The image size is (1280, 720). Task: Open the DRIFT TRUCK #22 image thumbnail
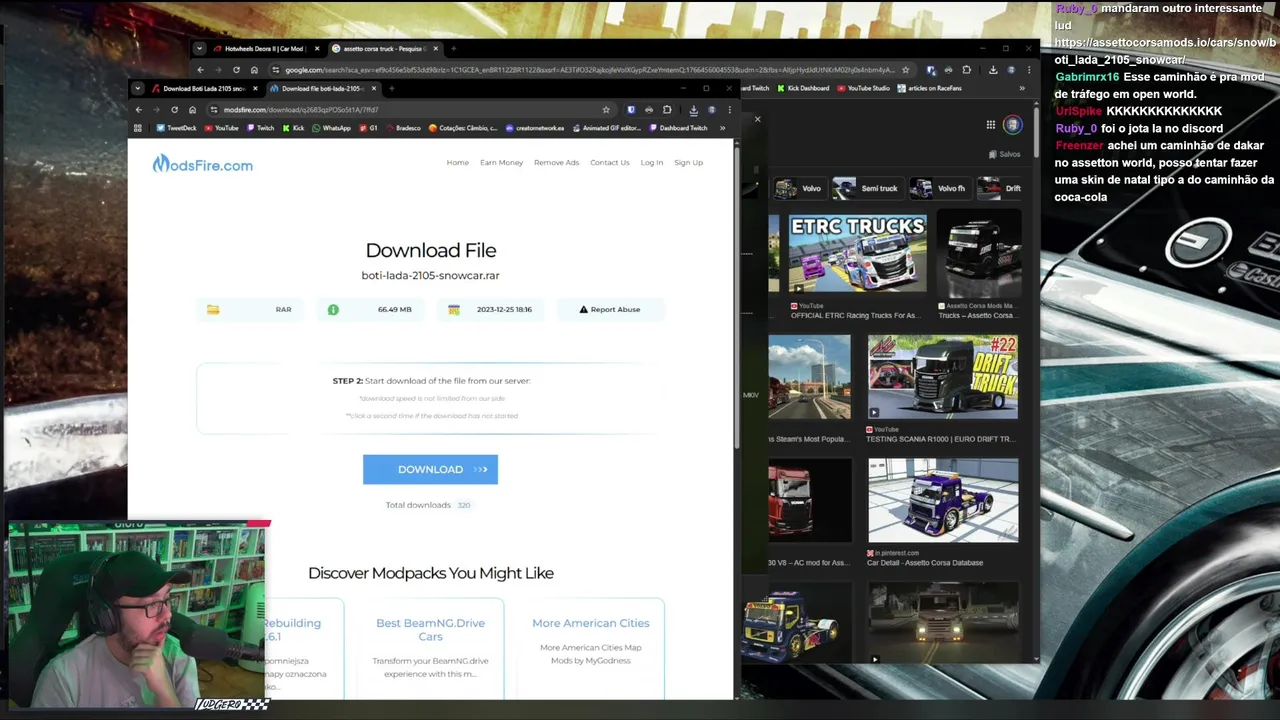coord(943,377)
